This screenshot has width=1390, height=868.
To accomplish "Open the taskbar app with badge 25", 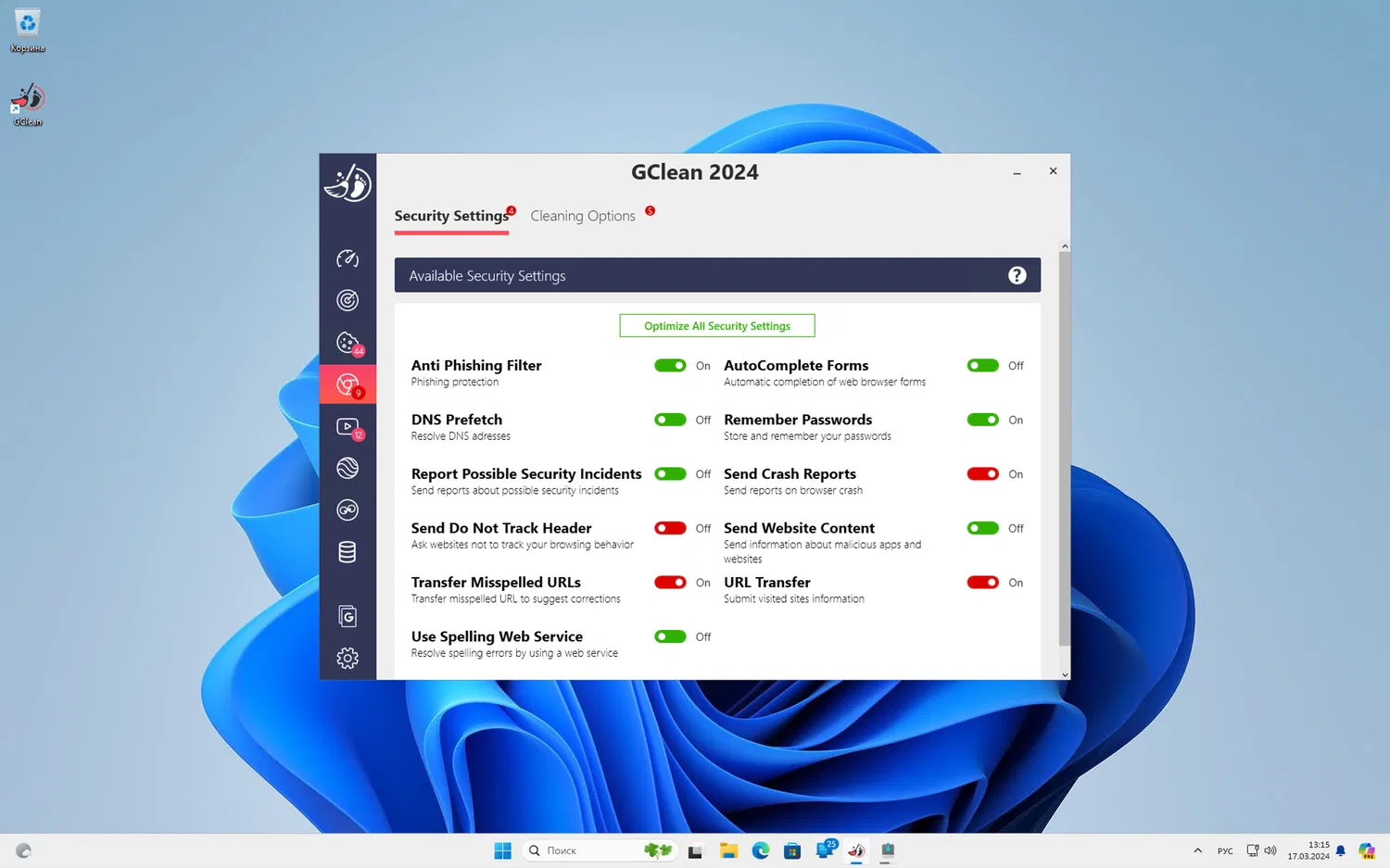I will click(825, 849).
